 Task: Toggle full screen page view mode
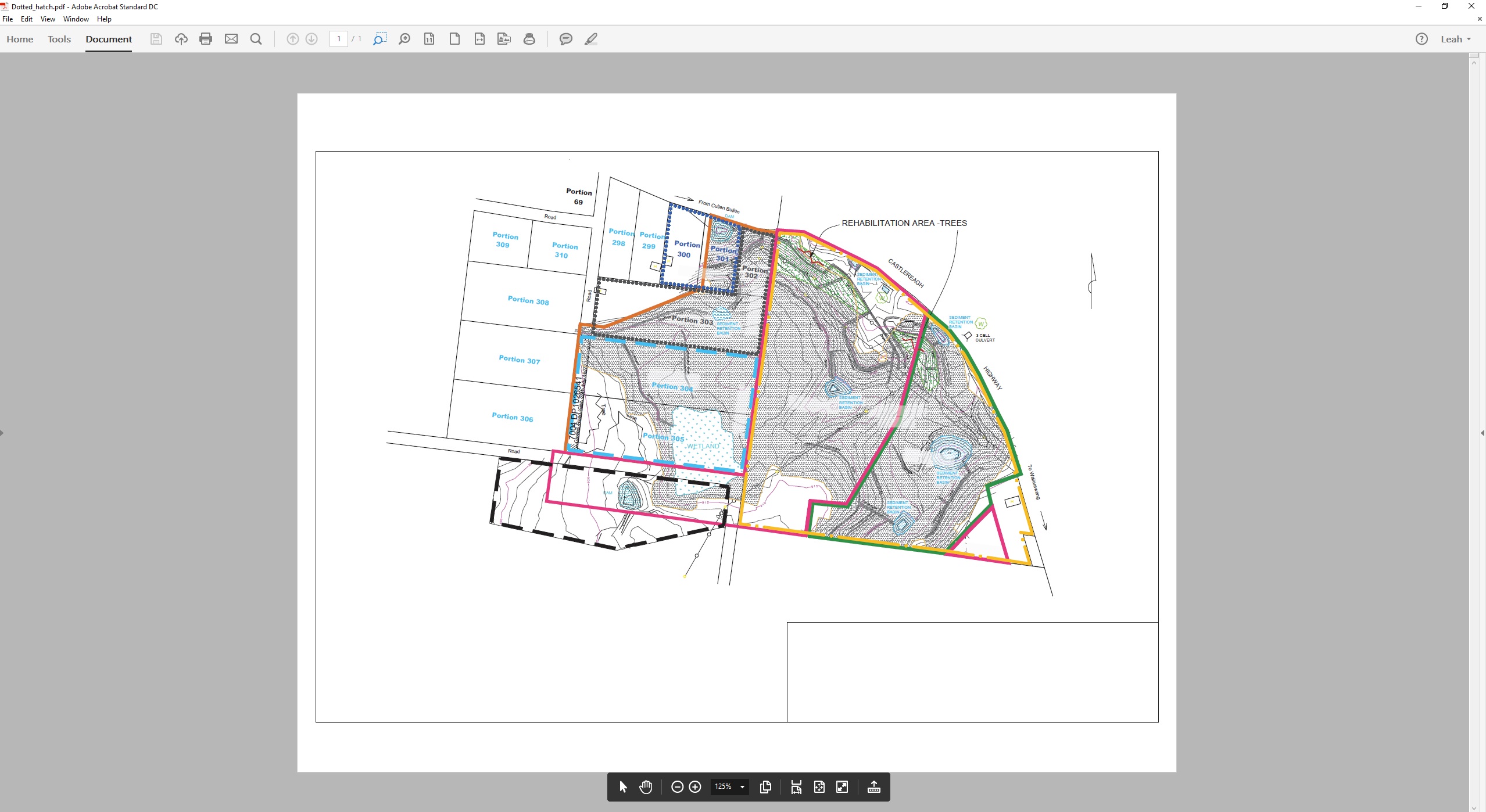pyautogui.click(x=842, y=787)
